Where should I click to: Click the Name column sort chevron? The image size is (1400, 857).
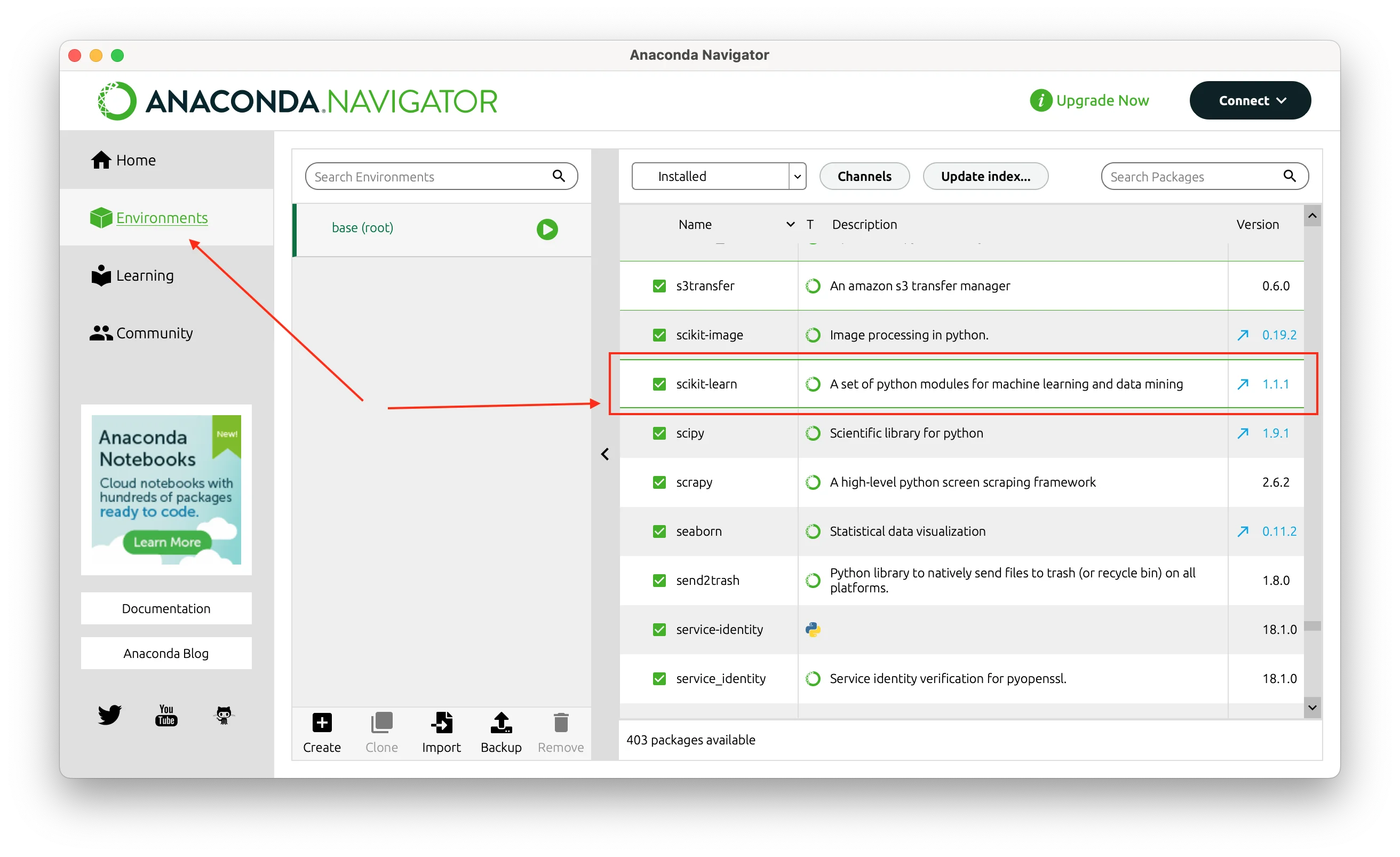click(790, 225)
